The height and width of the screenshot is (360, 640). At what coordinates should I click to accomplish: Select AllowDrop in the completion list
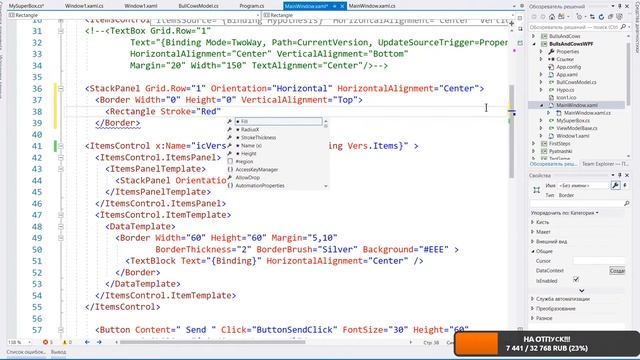(247, 178)
